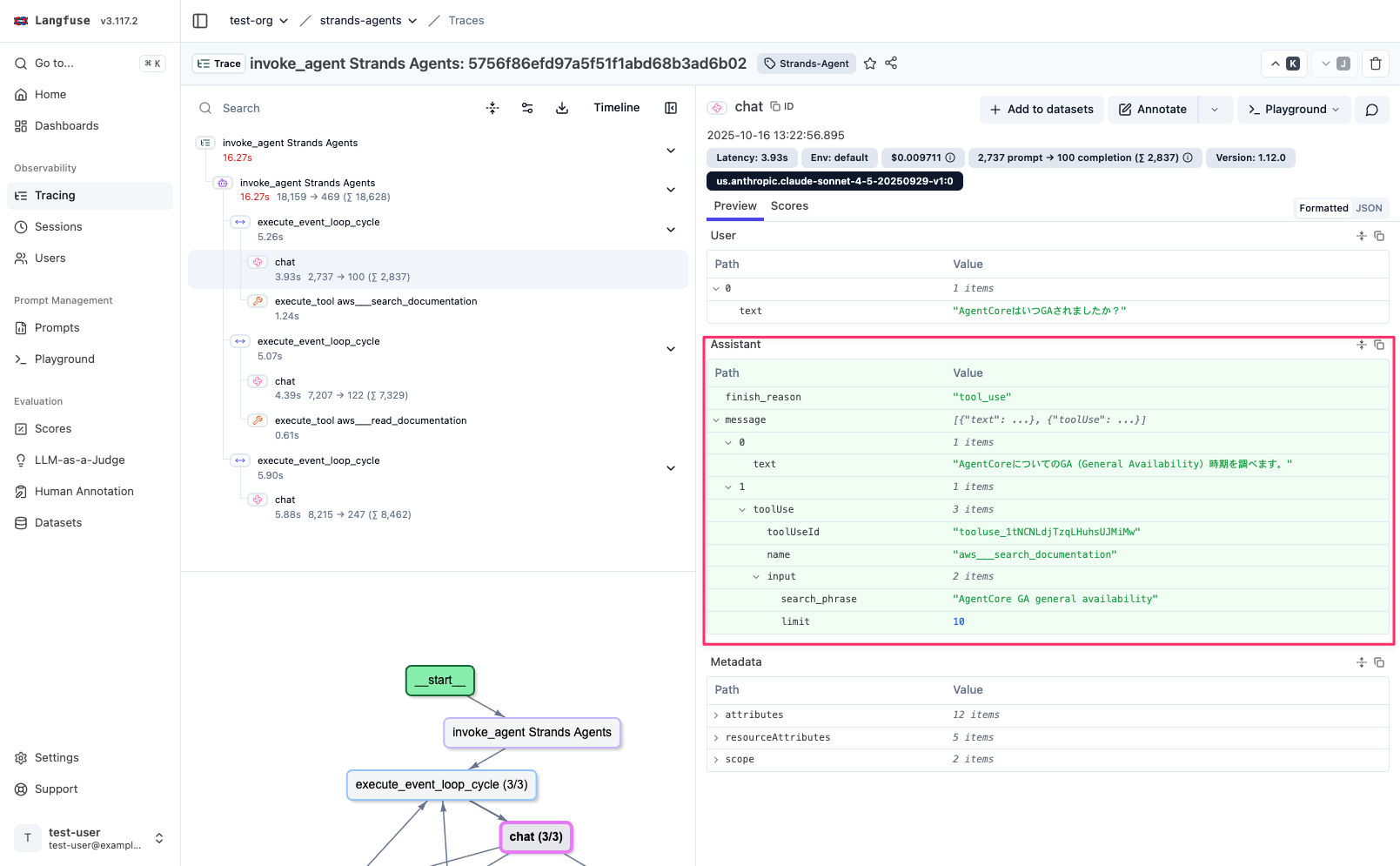Screen dimensions: 1400x866
Task: Toggle the Timeline view
Action: [x=616, y=108]
